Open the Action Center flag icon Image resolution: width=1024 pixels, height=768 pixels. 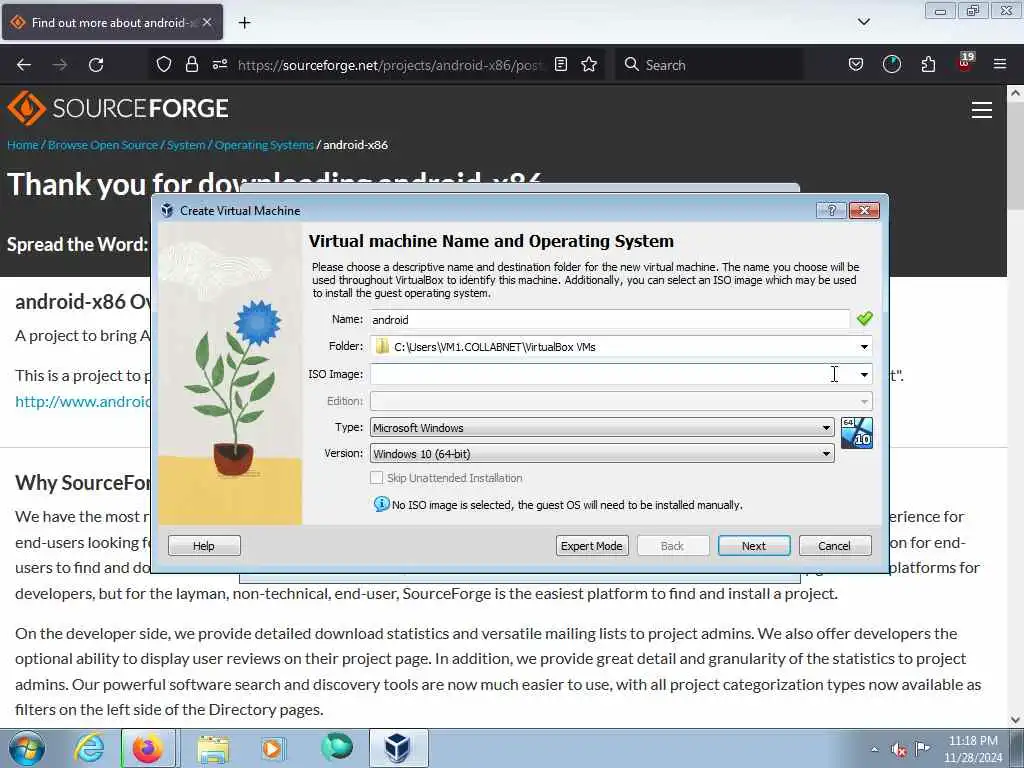pos(922,748)
